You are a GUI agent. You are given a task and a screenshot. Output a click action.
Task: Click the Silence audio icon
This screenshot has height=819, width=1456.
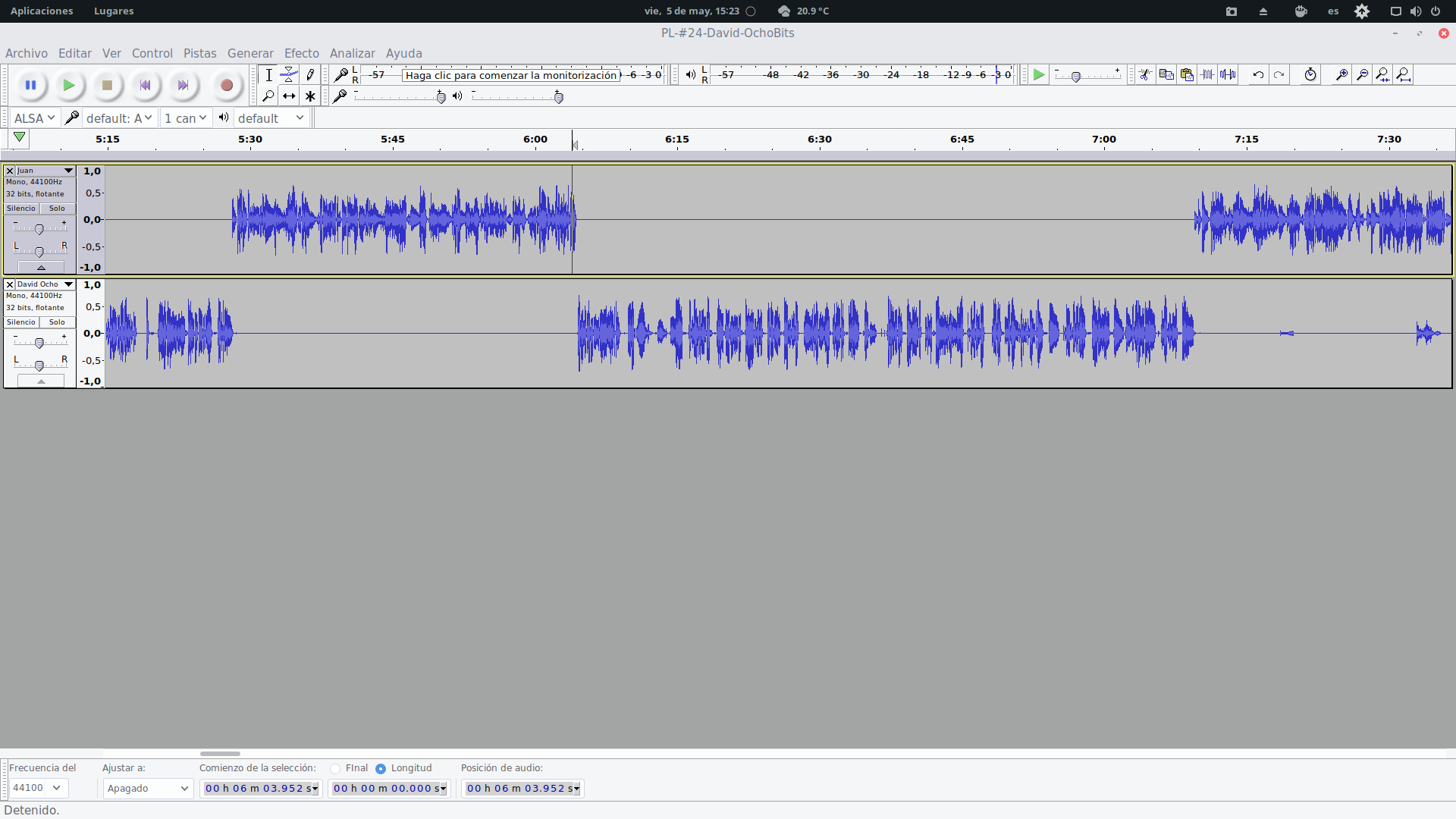(1228, 74)
